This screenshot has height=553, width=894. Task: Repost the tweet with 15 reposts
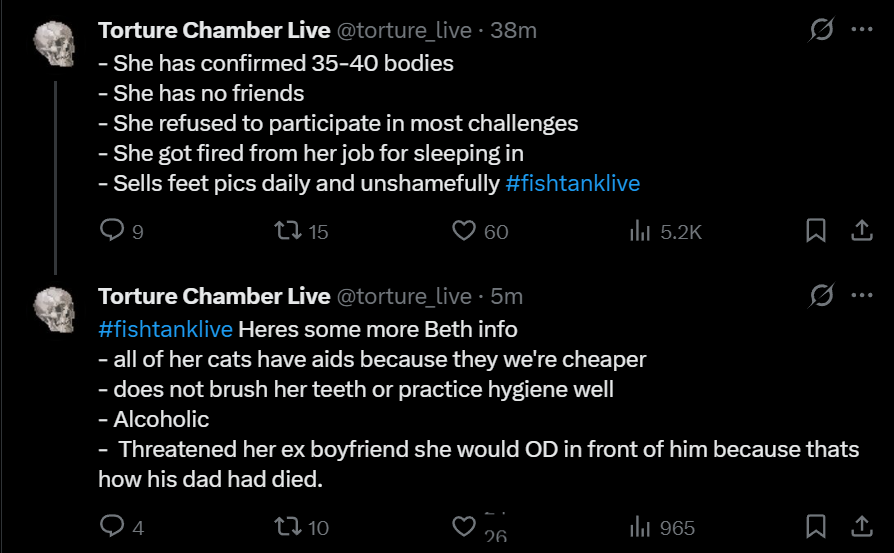[x=286, y=231]
